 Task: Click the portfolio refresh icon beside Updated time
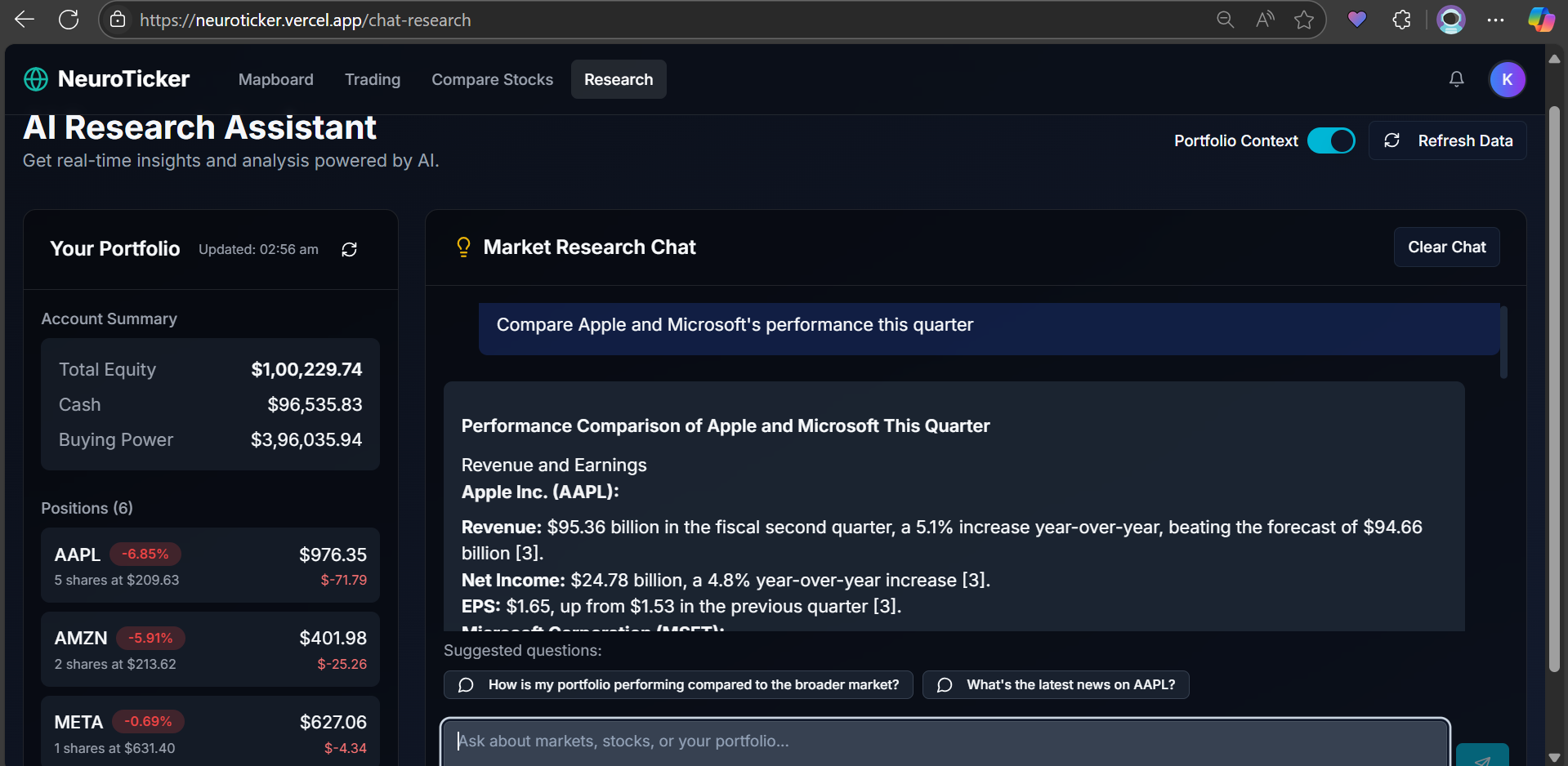(x=349, y=250)
